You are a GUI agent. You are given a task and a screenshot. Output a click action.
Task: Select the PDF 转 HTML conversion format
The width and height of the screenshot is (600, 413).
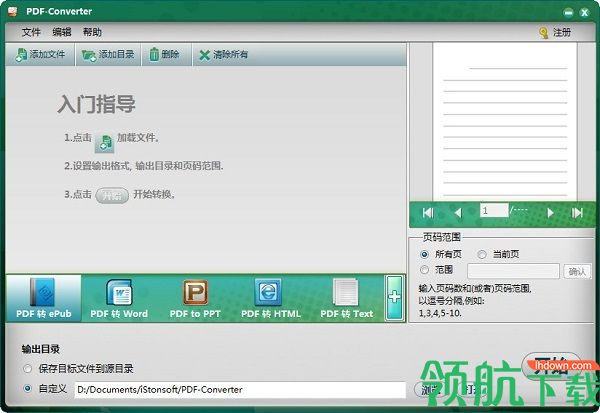click(271, 298)
